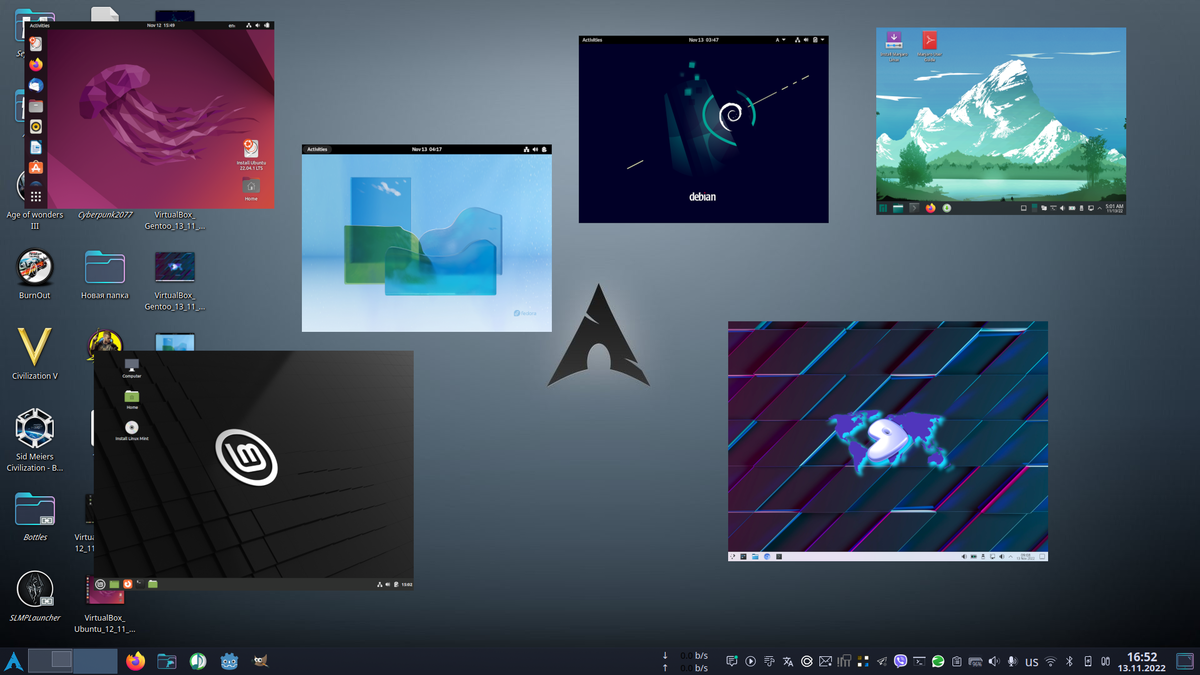Viewport: 1200px width, 675px height.
Task: Click Show Applications grid in Ubuntu dock
Action: point(35,196)
